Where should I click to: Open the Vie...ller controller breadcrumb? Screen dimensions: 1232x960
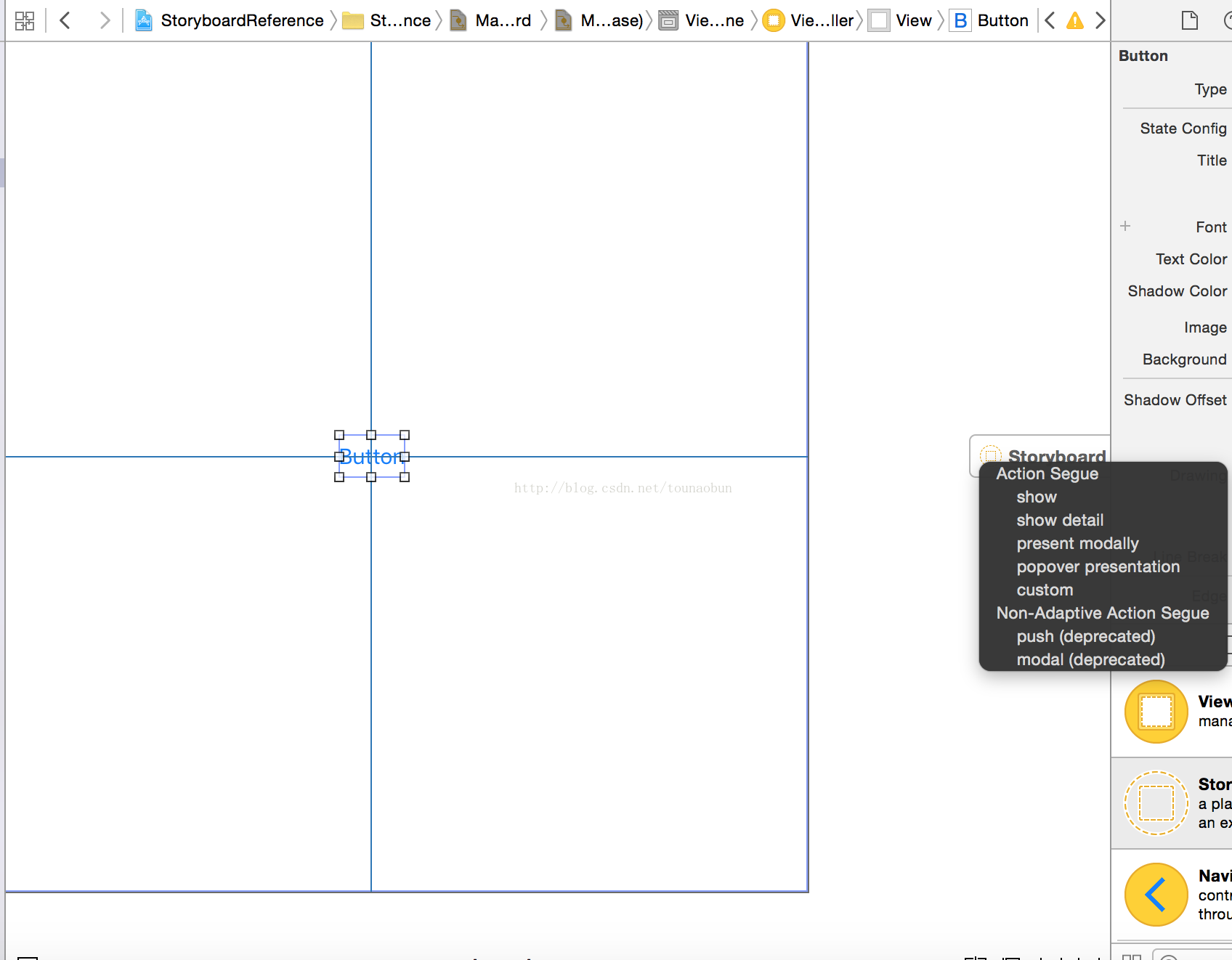click(808, 20)
